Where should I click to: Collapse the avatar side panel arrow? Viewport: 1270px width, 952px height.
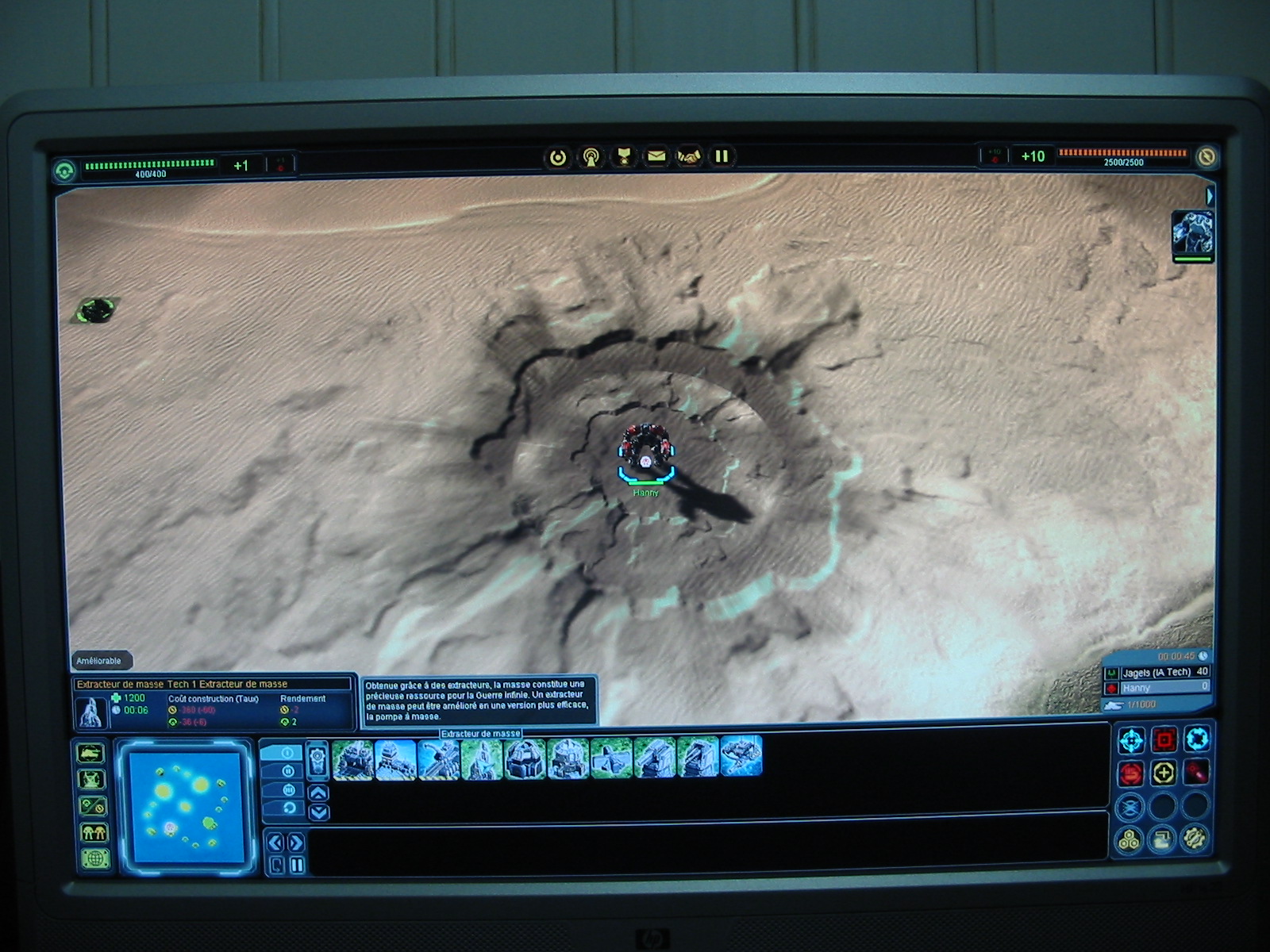point(1210,195)
